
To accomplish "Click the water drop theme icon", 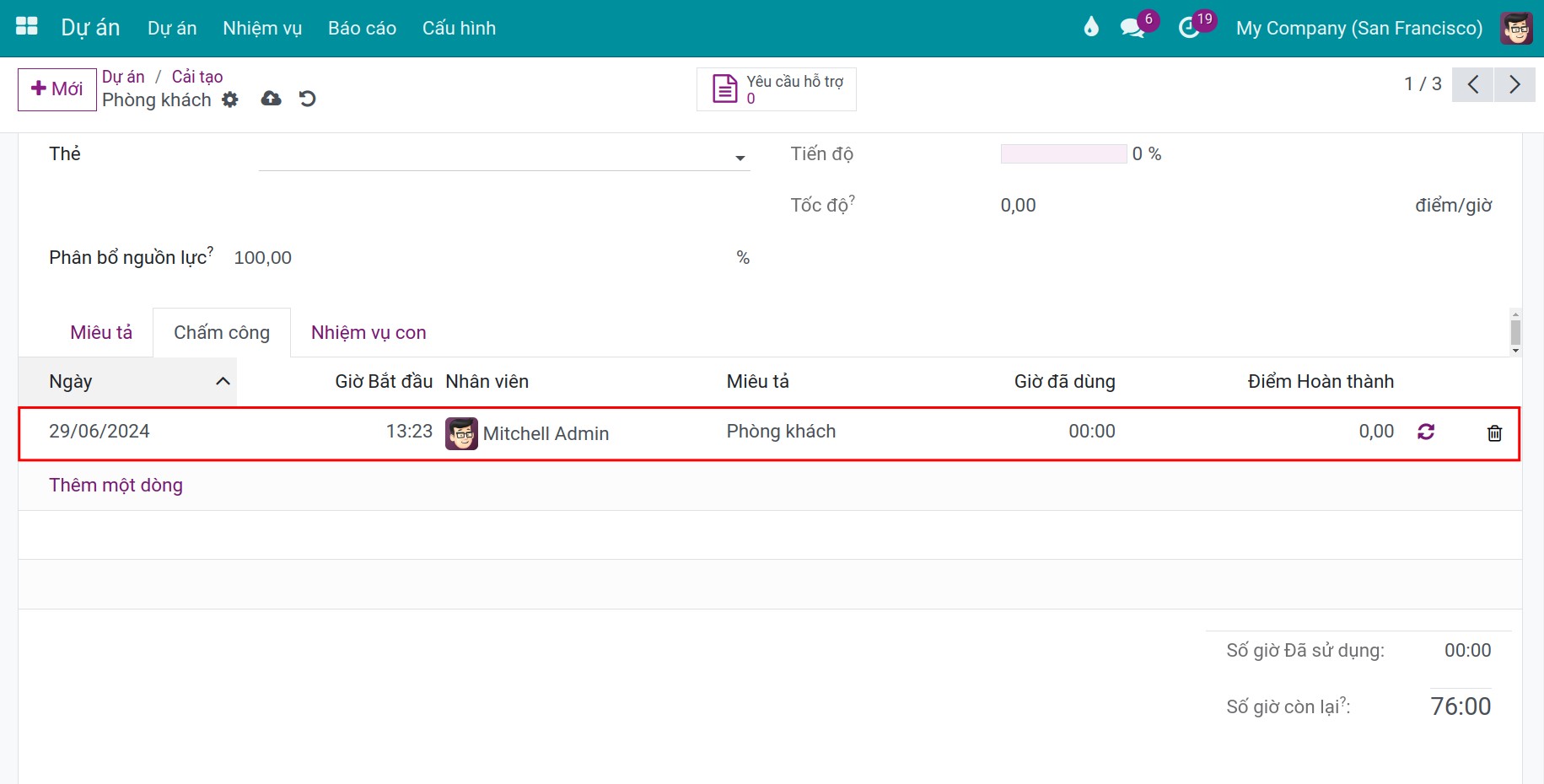I will click(1091, 28).
